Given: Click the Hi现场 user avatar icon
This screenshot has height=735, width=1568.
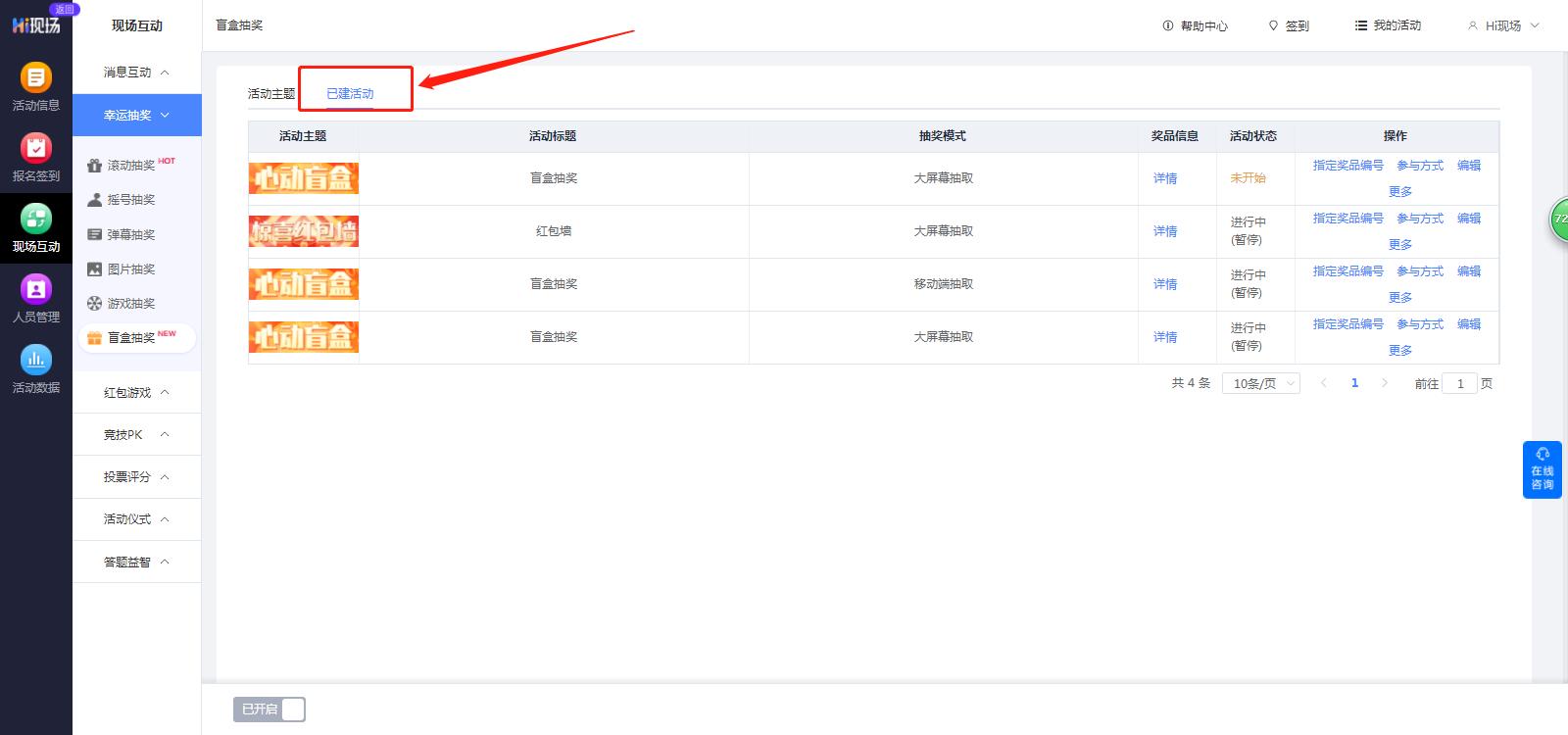Looking at the screenshot, I should tap(1472, 25).
